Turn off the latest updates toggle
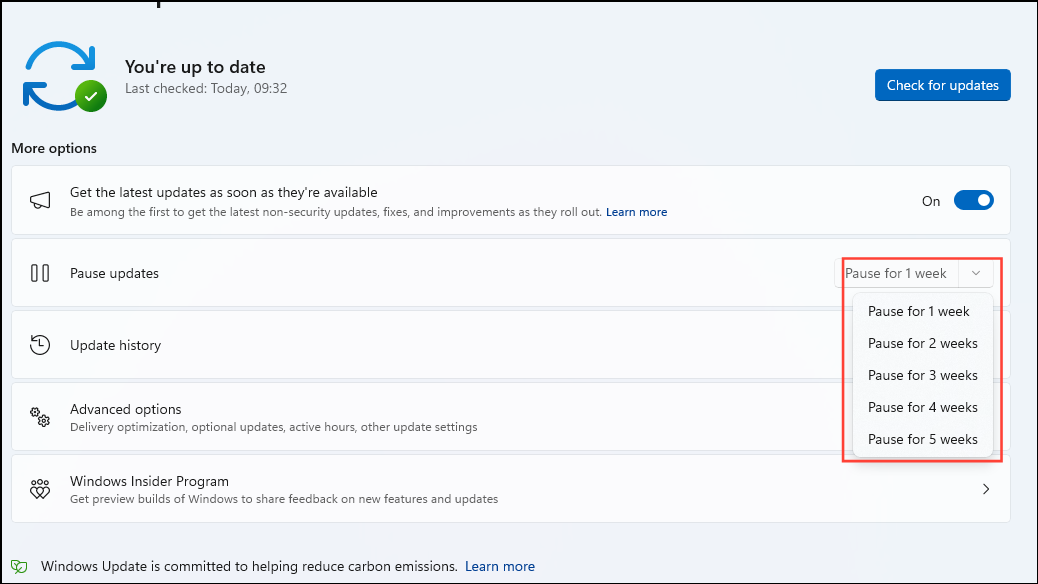The image size is (1038, 584). [x=973, y=200]
